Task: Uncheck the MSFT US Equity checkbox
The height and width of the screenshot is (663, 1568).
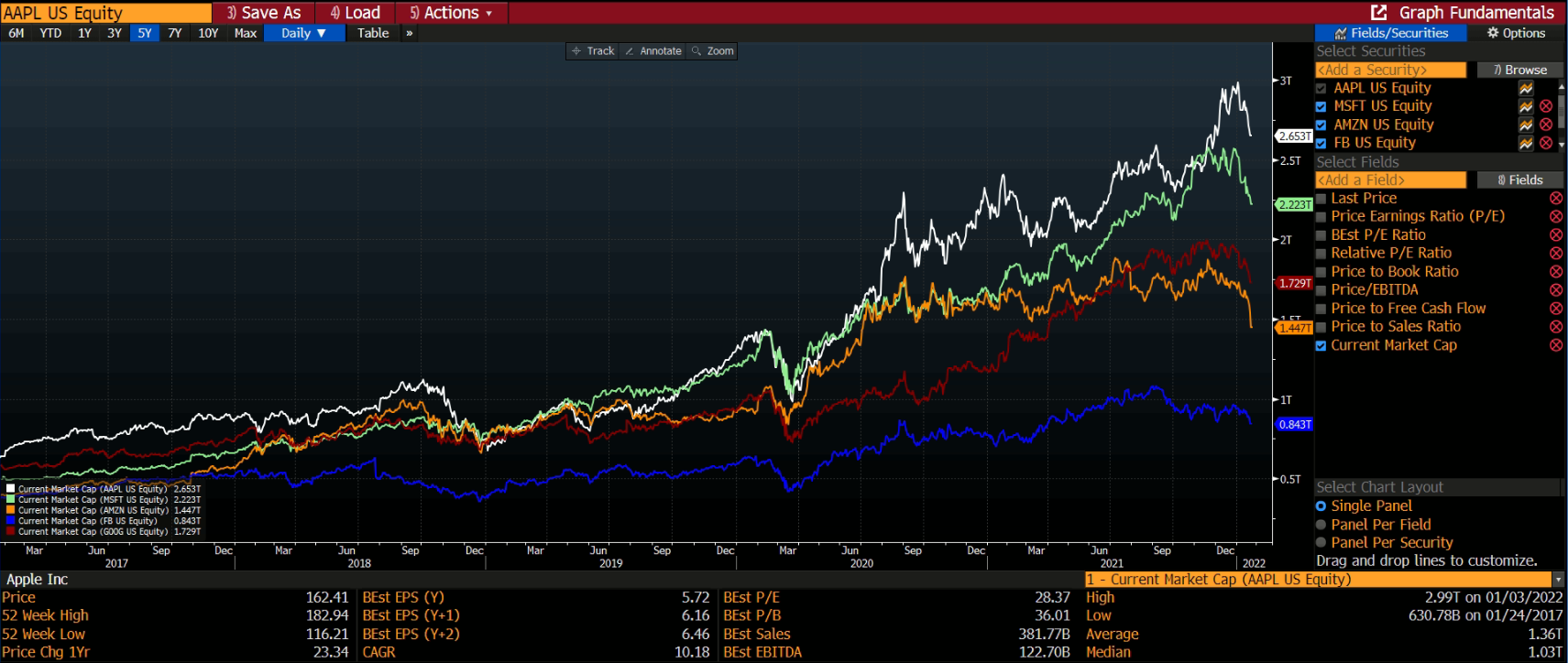Action: [1321, 106]
